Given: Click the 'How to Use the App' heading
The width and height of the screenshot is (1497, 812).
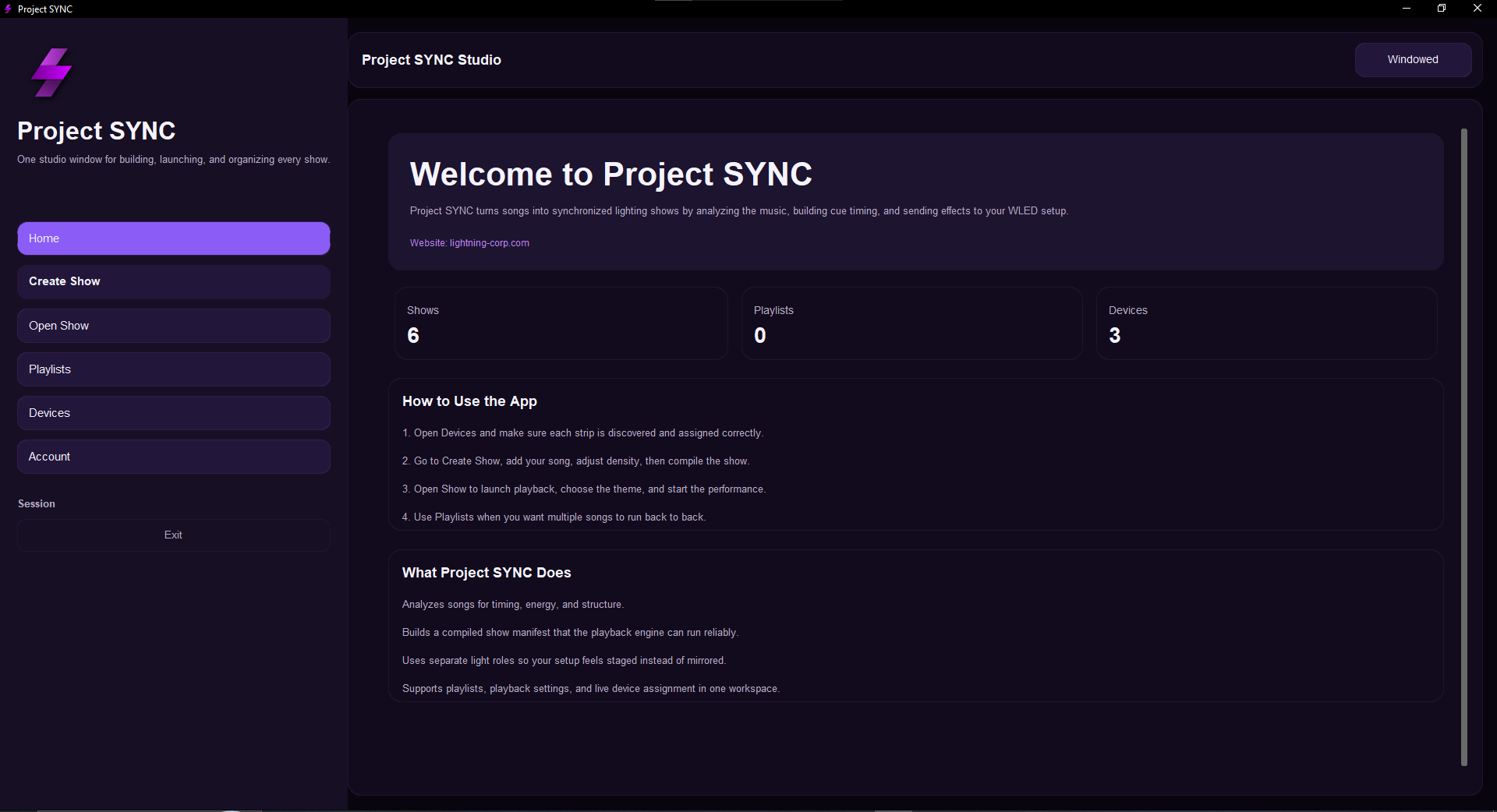Looking at the screenshot, I should tap(469, 401).
